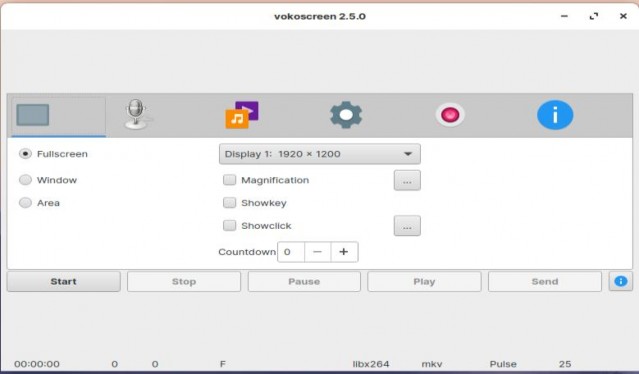The width and height of the screenshot is (639, 374).
Task: Close the vokoscreen window
Action: coord(623,16)
